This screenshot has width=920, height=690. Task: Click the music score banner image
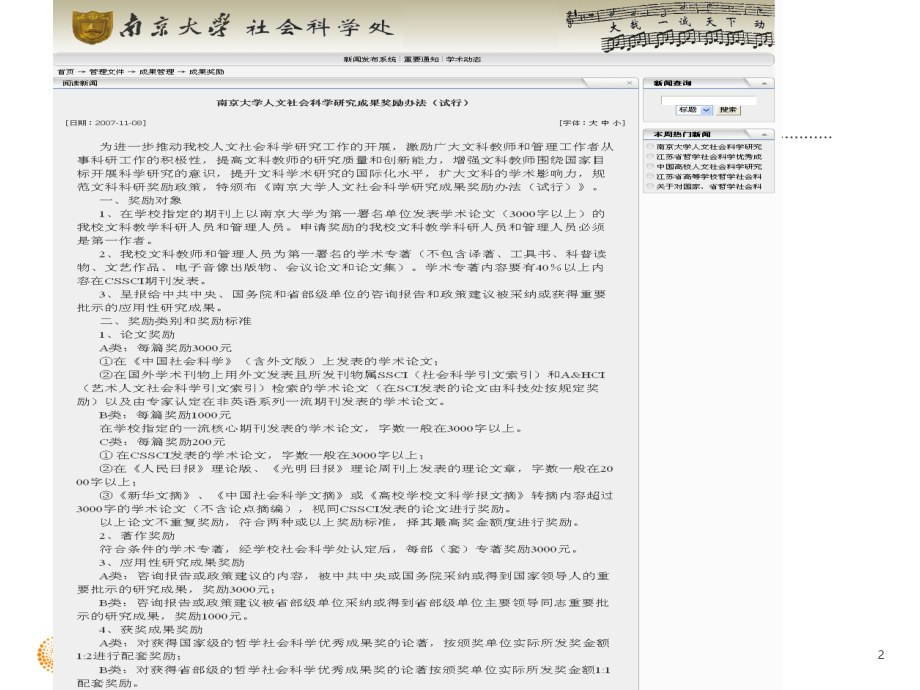[670, 26]
